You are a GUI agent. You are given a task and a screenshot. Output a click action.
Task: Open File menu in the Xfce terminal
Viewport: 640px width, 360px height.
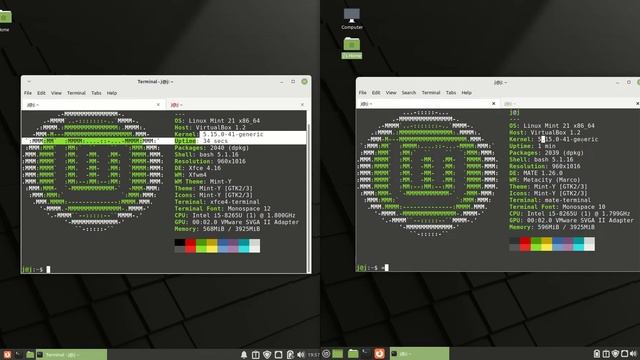[28, 93]
